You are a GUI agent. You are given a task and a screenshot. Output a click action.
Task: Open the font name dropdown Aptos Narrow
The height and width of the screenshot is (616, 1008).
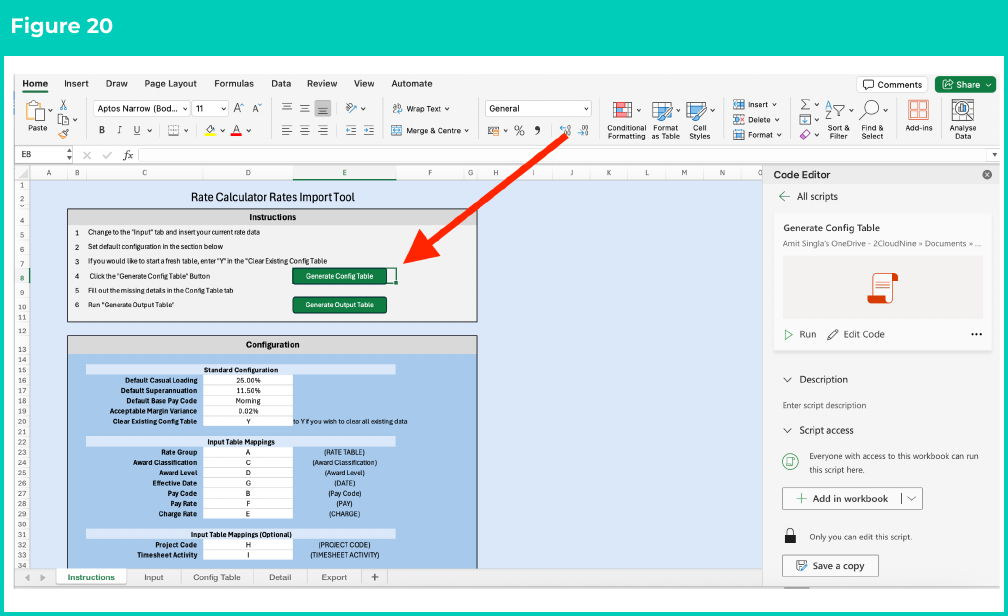[141, 109]
